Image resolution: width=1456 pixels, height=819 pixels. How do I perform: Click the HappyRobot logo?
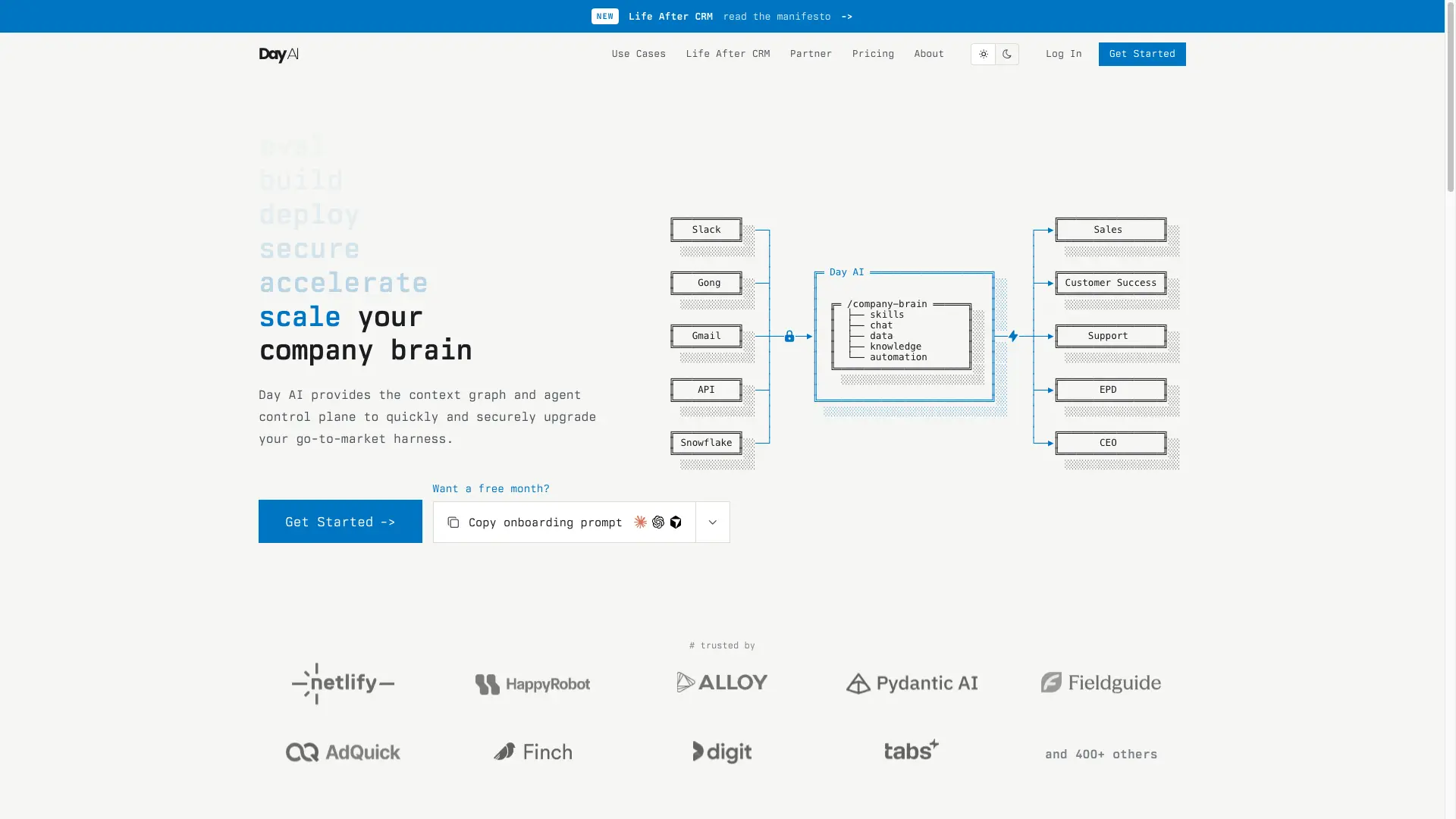click(x=532, y=684)
